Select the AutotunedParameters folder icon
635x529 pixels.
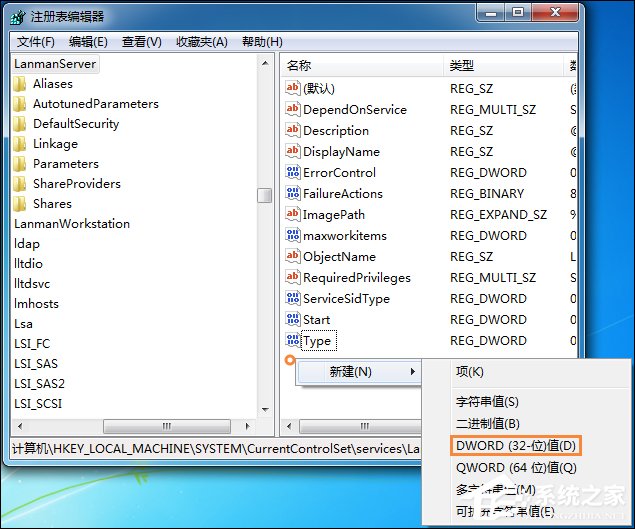pos(19,104)
